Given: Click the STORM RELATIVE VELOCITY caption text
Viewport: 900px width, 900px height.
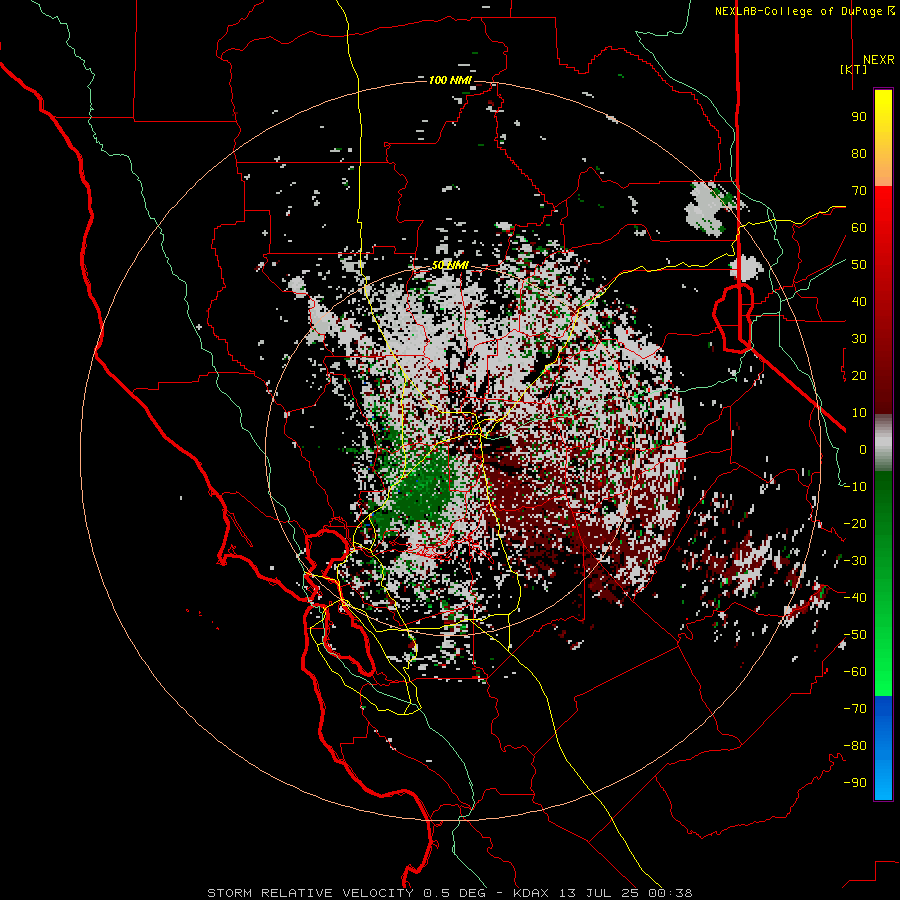Looking at the screenshot, I should pyautogui.click(x=311, y=893).
